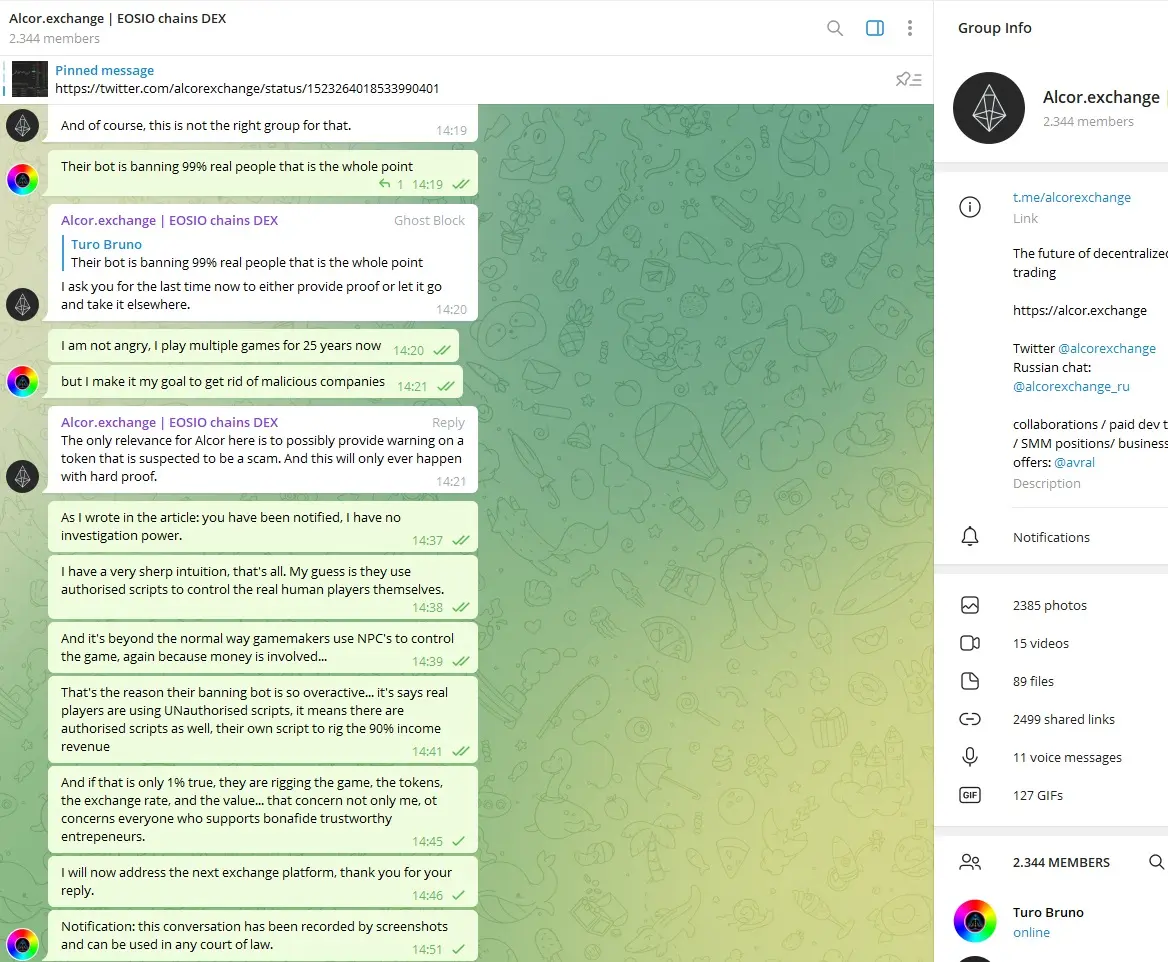Open the pinned messages list icon
The width and height of the screenshot is (1168, 962).
point(909,79)
